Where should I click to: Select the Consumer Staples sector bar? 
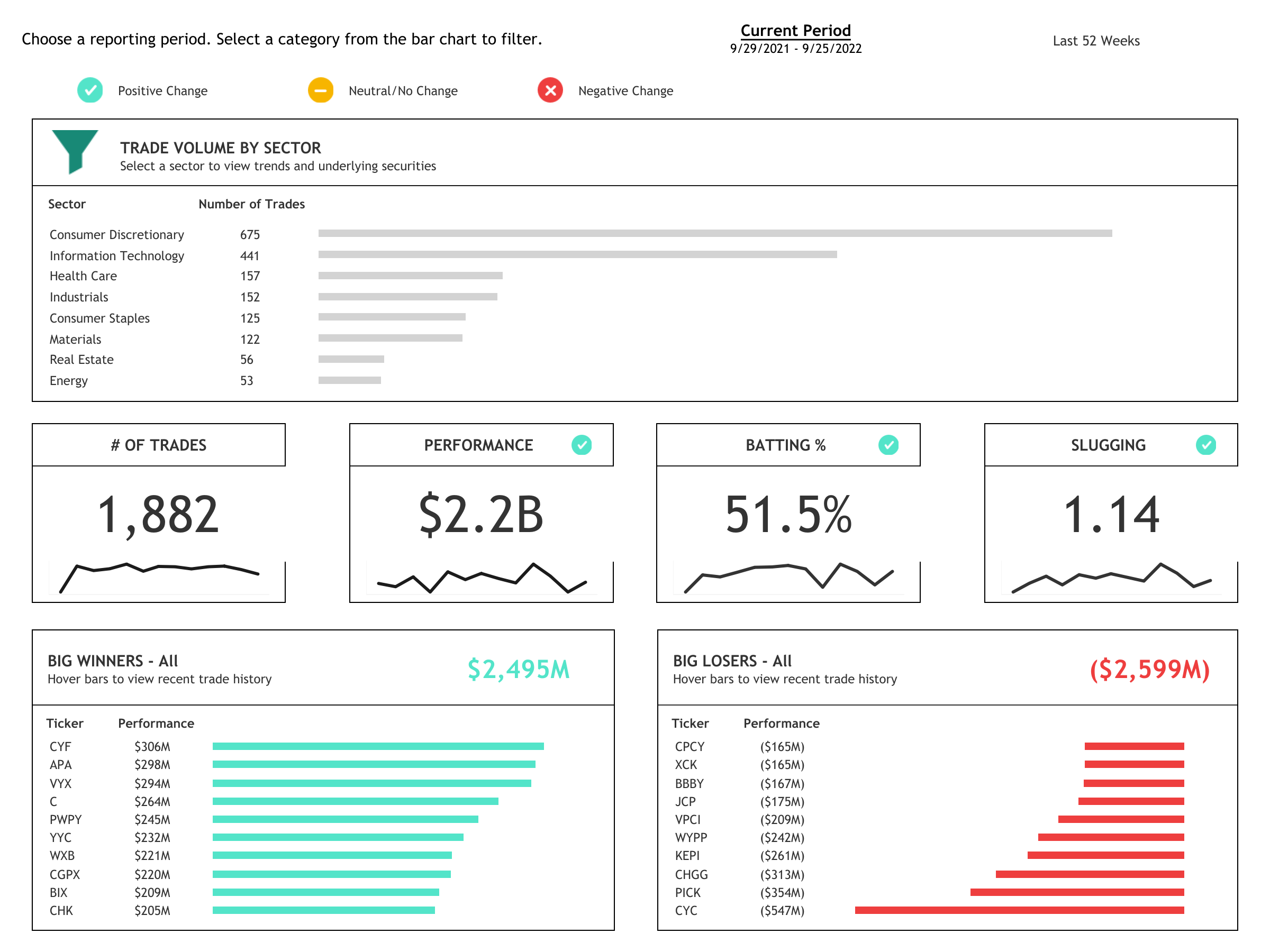[392, 317]
